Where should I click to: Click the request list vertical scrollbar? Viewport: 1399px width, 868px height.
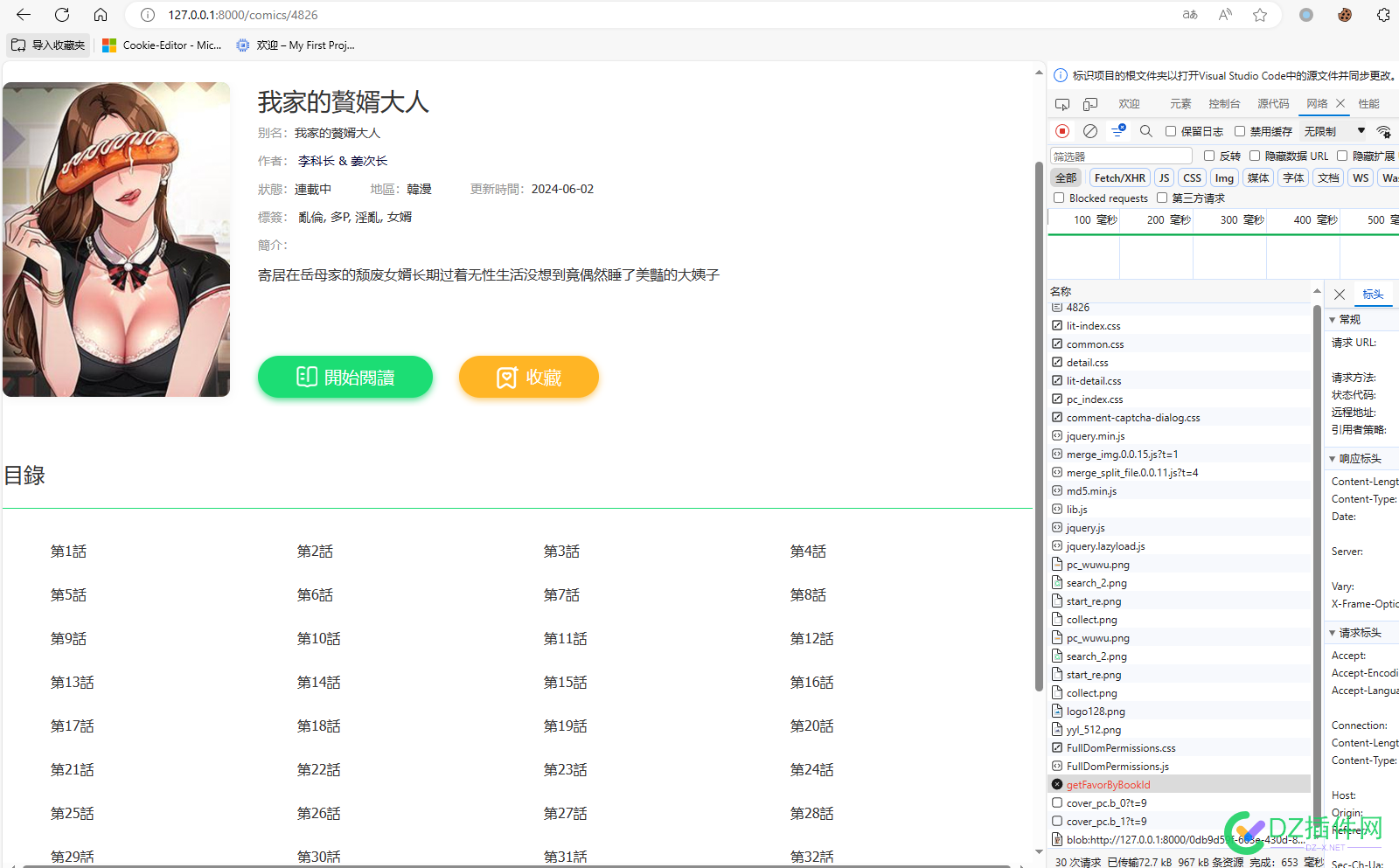(1317, 568)
